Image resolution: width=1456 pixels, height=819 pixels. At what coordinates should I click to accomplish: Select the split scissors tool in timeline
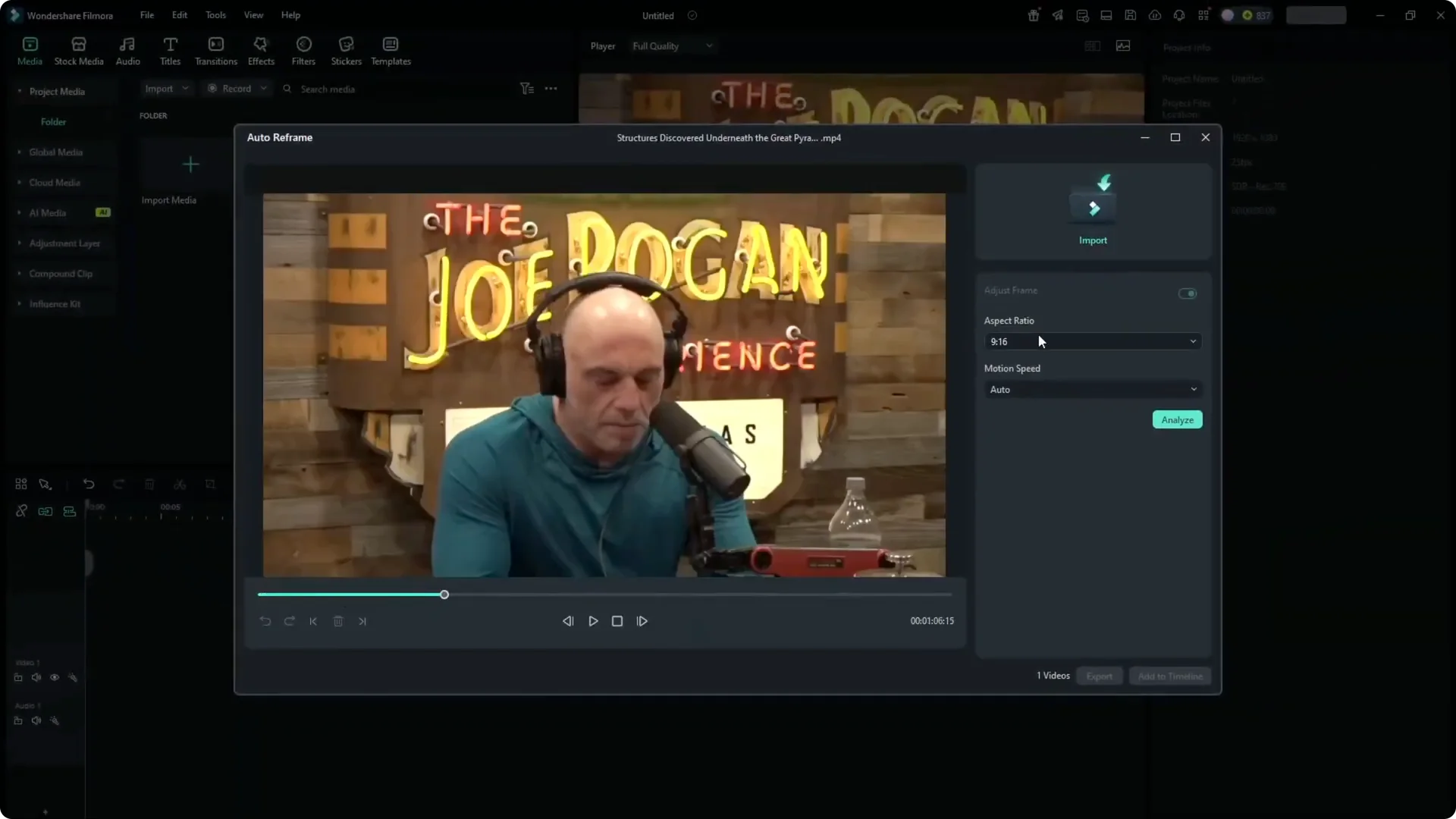(x=180, y=484)
